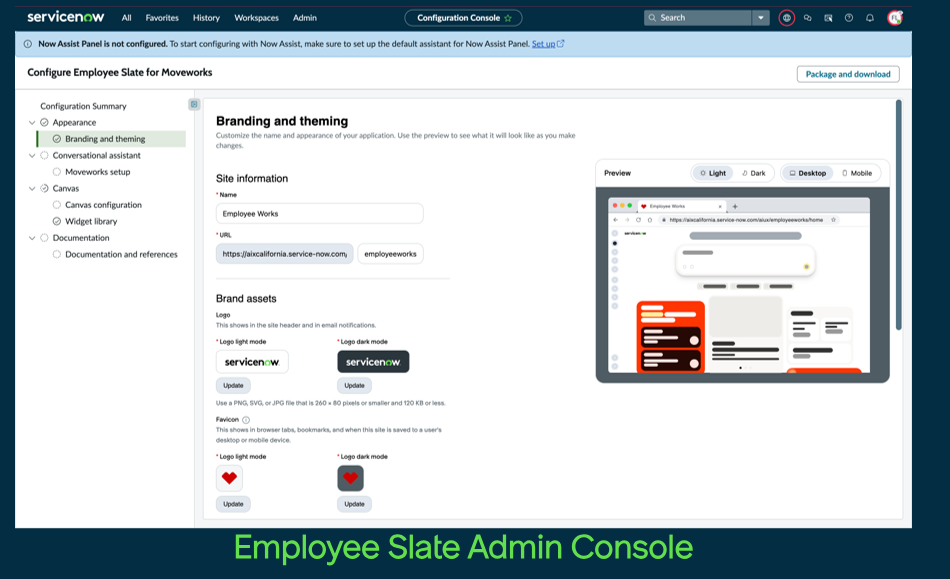950x579 pixels.
Task: Open the help question mark icon
Action: [x=849, y=18]
